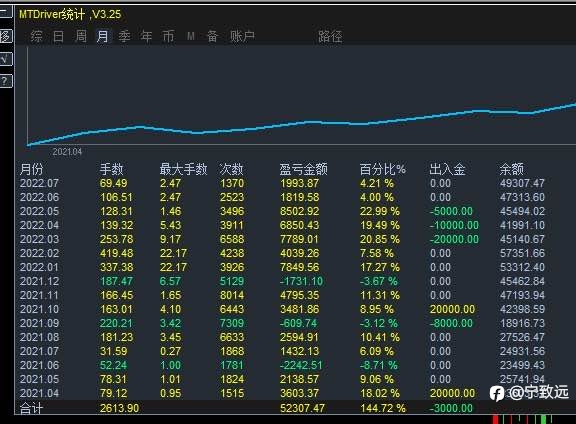The image size is (576, 424).
Task: Switch to the 日 daily tab
Action: [x=58, y=36]
